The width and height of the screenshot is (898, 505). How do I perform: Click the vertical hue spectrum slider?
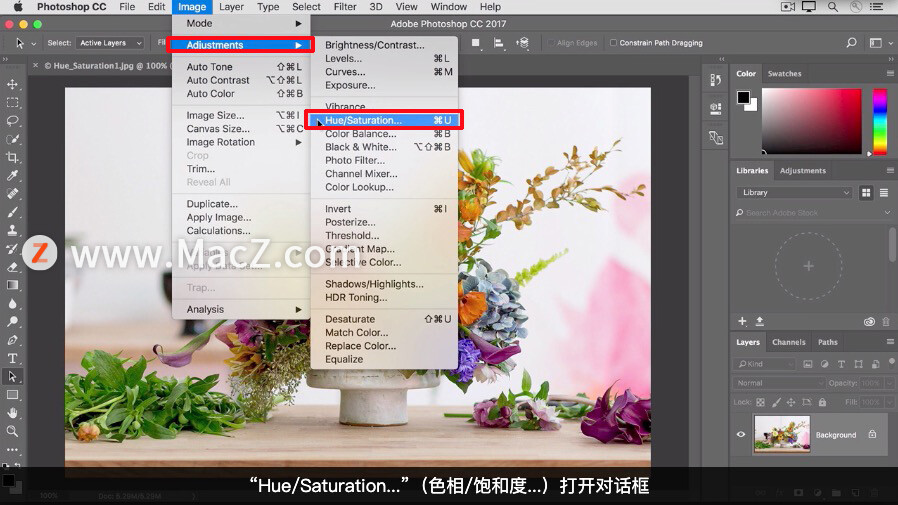click(x=880, y=121)
